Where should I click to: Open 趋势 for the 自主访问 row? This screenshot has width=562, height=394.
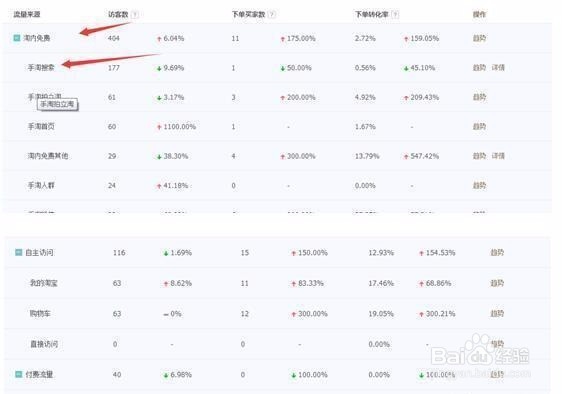497,253
